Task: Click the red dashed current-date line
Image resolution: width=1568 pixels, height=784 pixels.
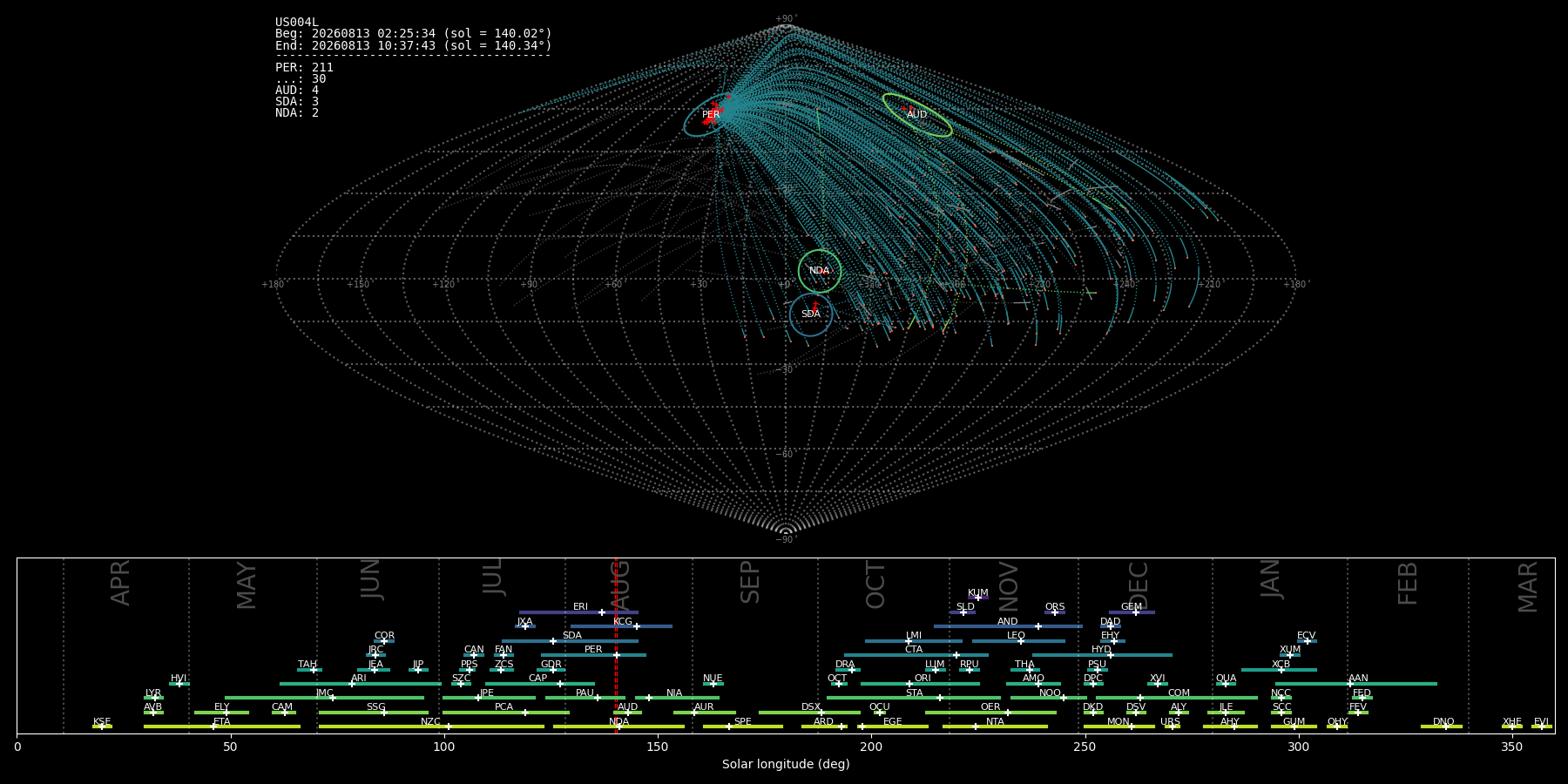Action: pos(616,645)
